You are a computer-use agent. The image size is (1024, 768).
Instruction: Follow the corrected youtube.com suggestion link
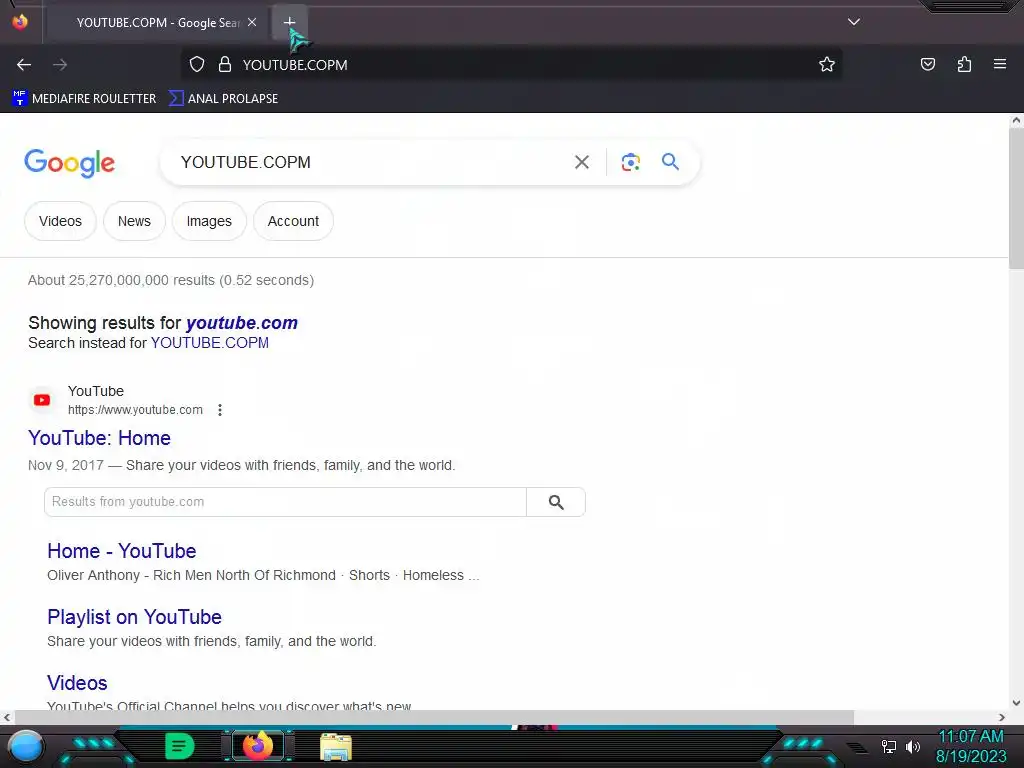point(242,323)
